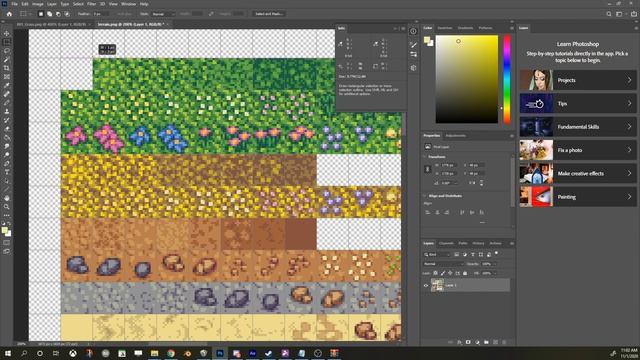This screenshot has width=640, height=360.
Task: Open adjustment layer menu at Layers panel bottom
Action: (x=477, y=342)
